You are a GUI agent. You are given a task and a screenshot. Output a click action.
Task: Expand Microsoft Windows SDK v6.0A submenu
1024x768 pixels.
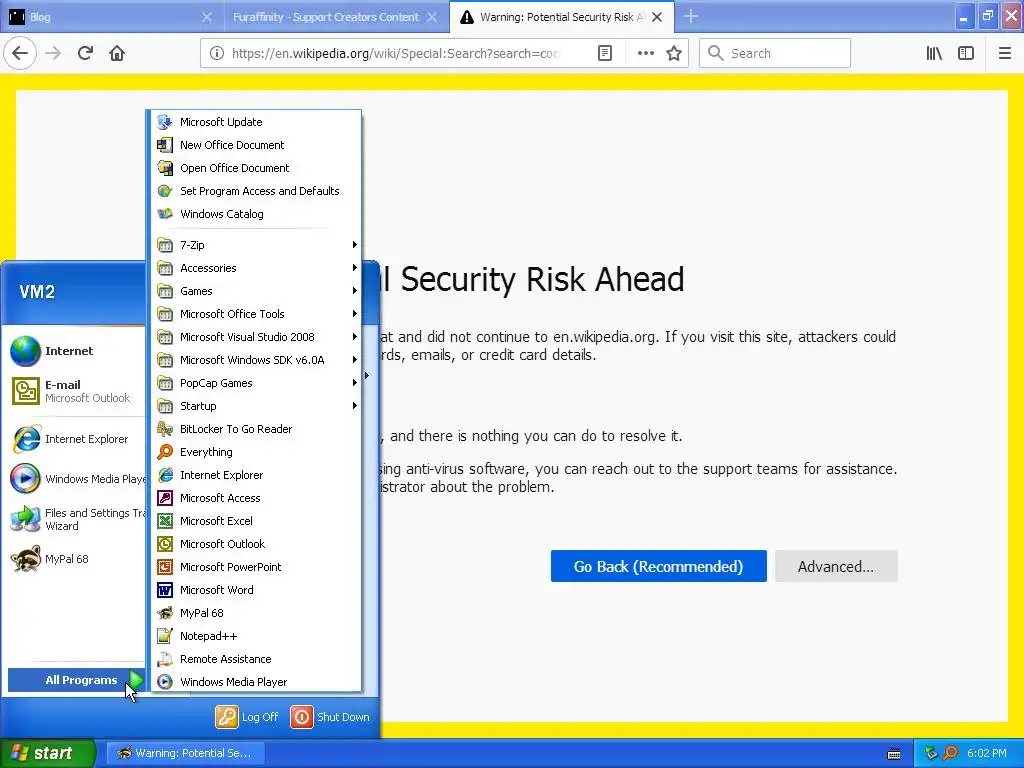[256, 360]
